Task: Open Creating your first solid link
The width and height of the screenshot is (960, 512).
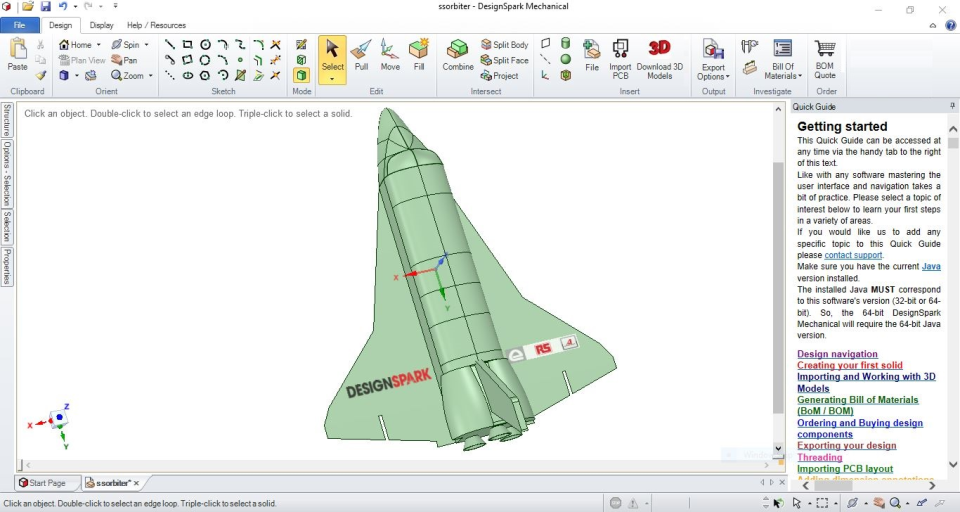Action: tap(850, 365)
